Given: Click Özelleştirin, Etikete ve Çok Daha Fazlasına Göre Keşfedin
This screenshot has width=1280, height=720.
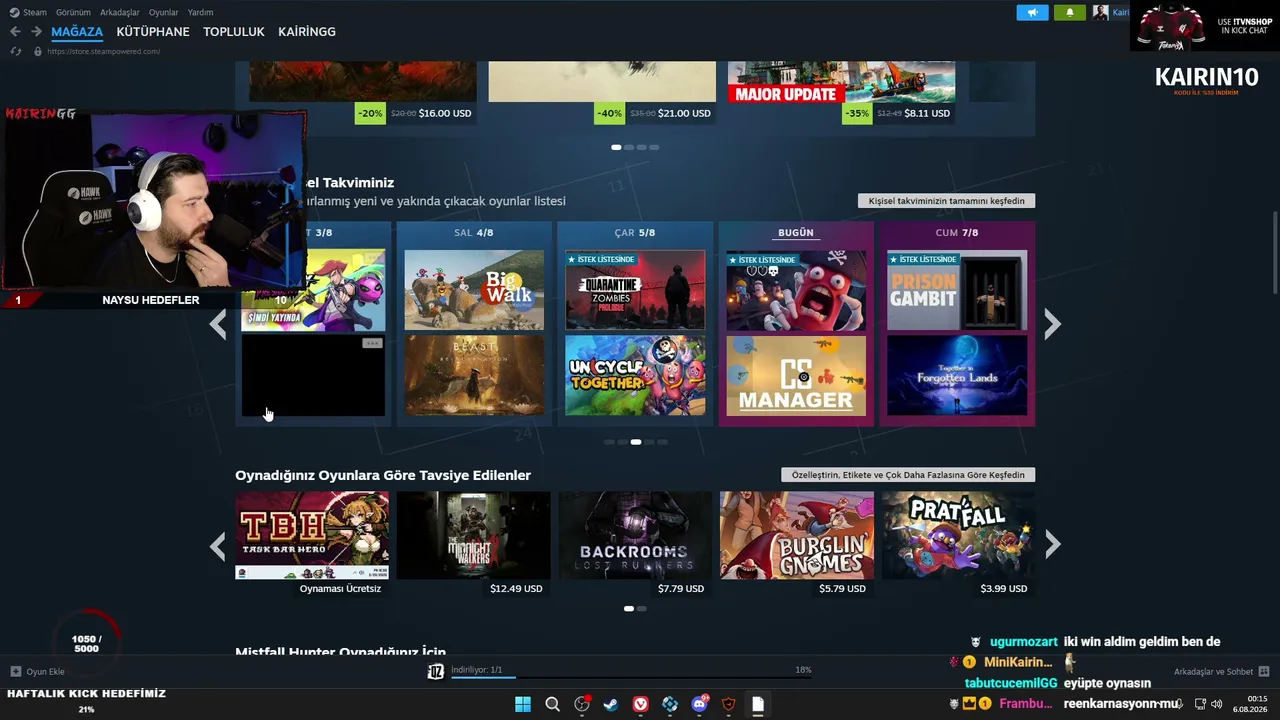Looking at the screenshot, I should [x=908, y=475].
